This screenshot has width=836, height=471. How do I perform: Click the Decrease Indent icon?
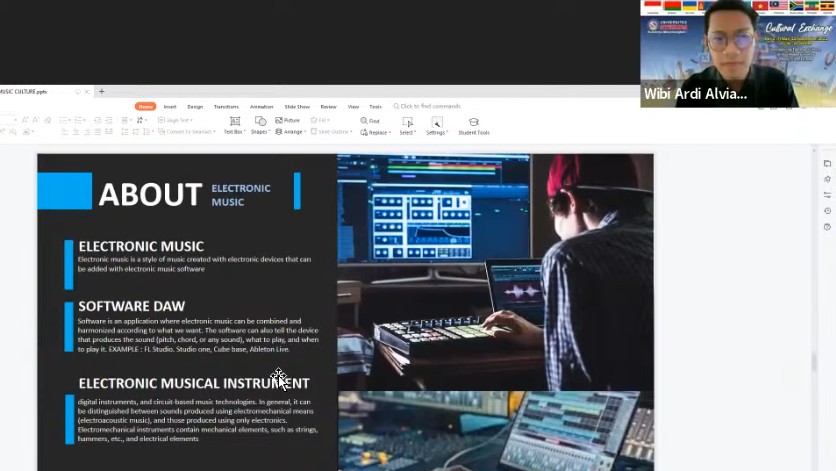pos(98,121)
